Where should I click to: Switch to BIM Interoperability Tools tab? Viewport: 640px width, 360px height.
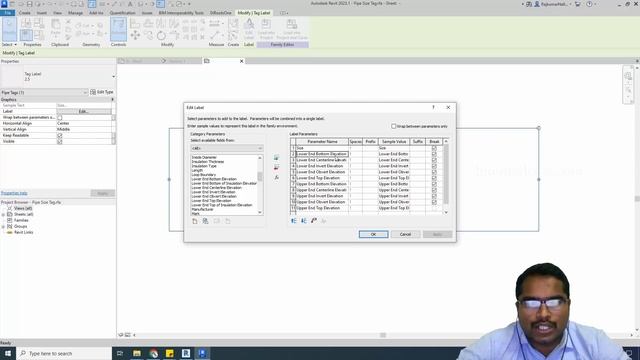[x=181, y=13]
